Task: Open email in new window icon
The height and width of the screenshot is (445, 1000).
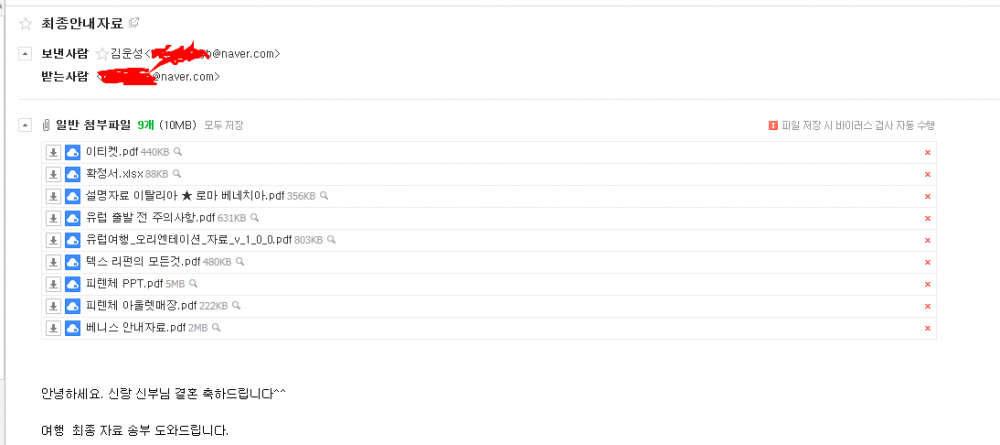Action: pos(134,23)
